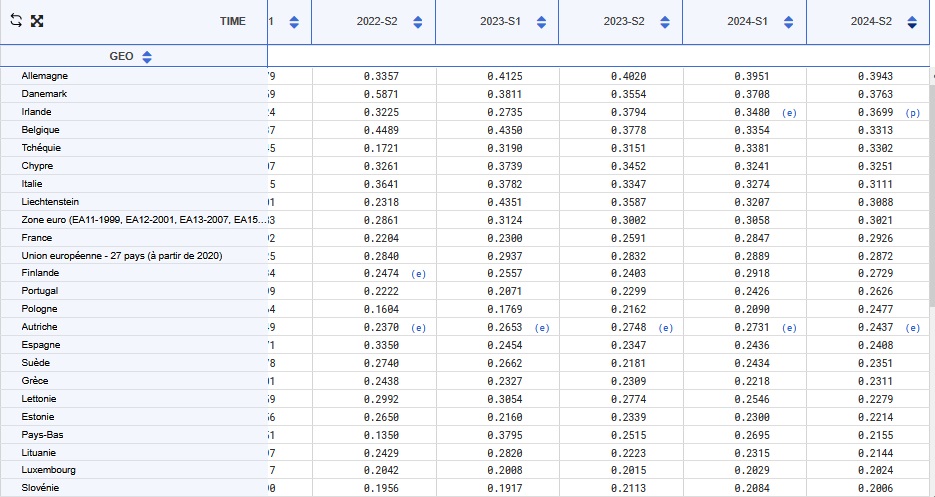The height and width of the screenshot is (497, 935).
Task: Click Zone euro 2024-S1 value 0.3058
Action: [x=752, y=220]
